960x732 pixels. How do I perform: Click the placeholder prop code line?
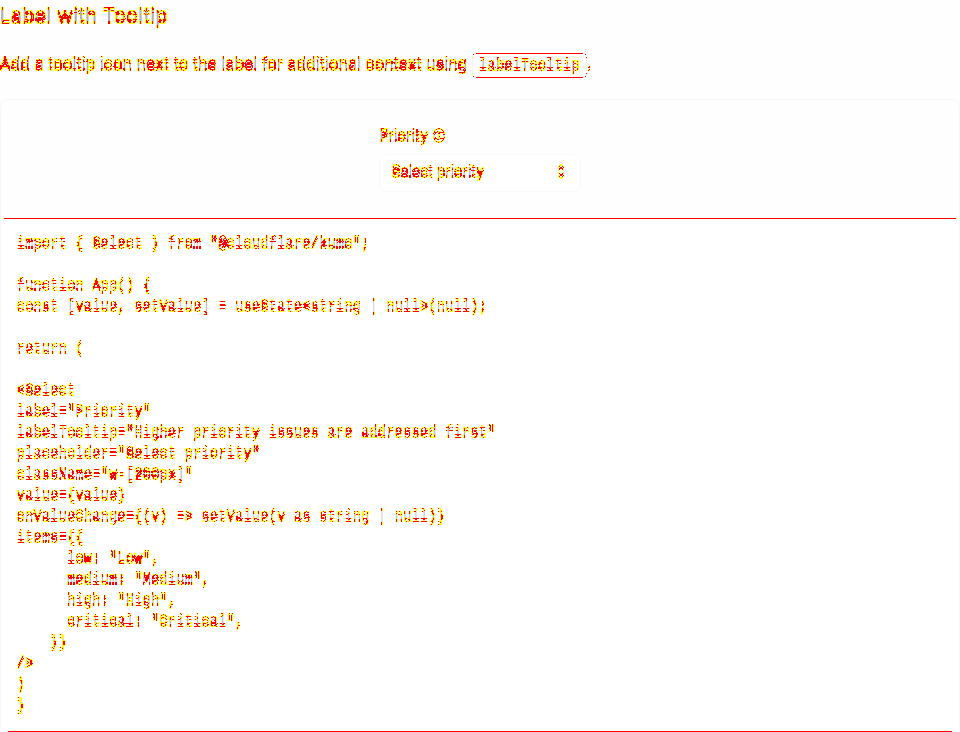138,453
